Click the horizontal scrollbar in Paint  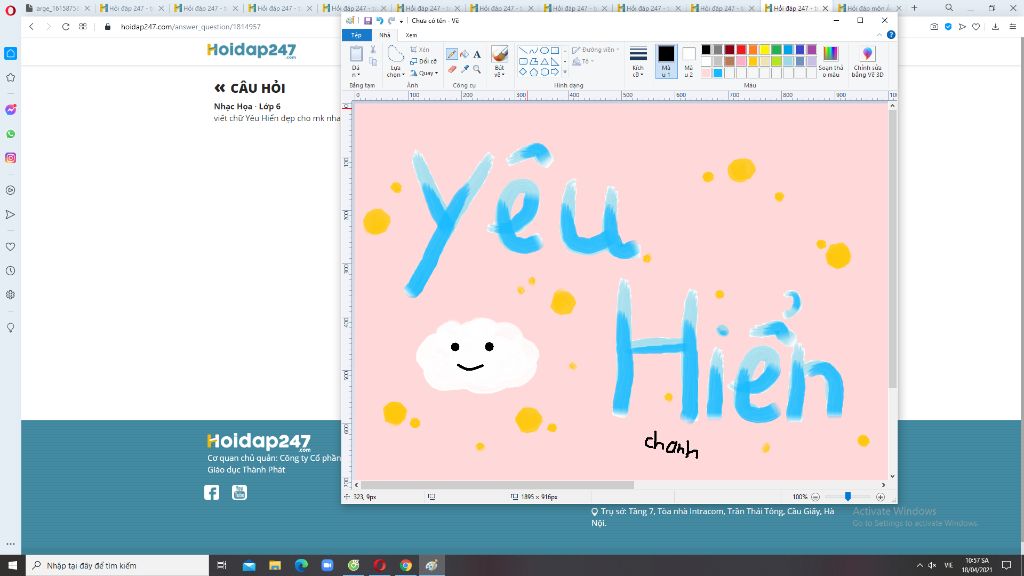(x=497, y=485)
